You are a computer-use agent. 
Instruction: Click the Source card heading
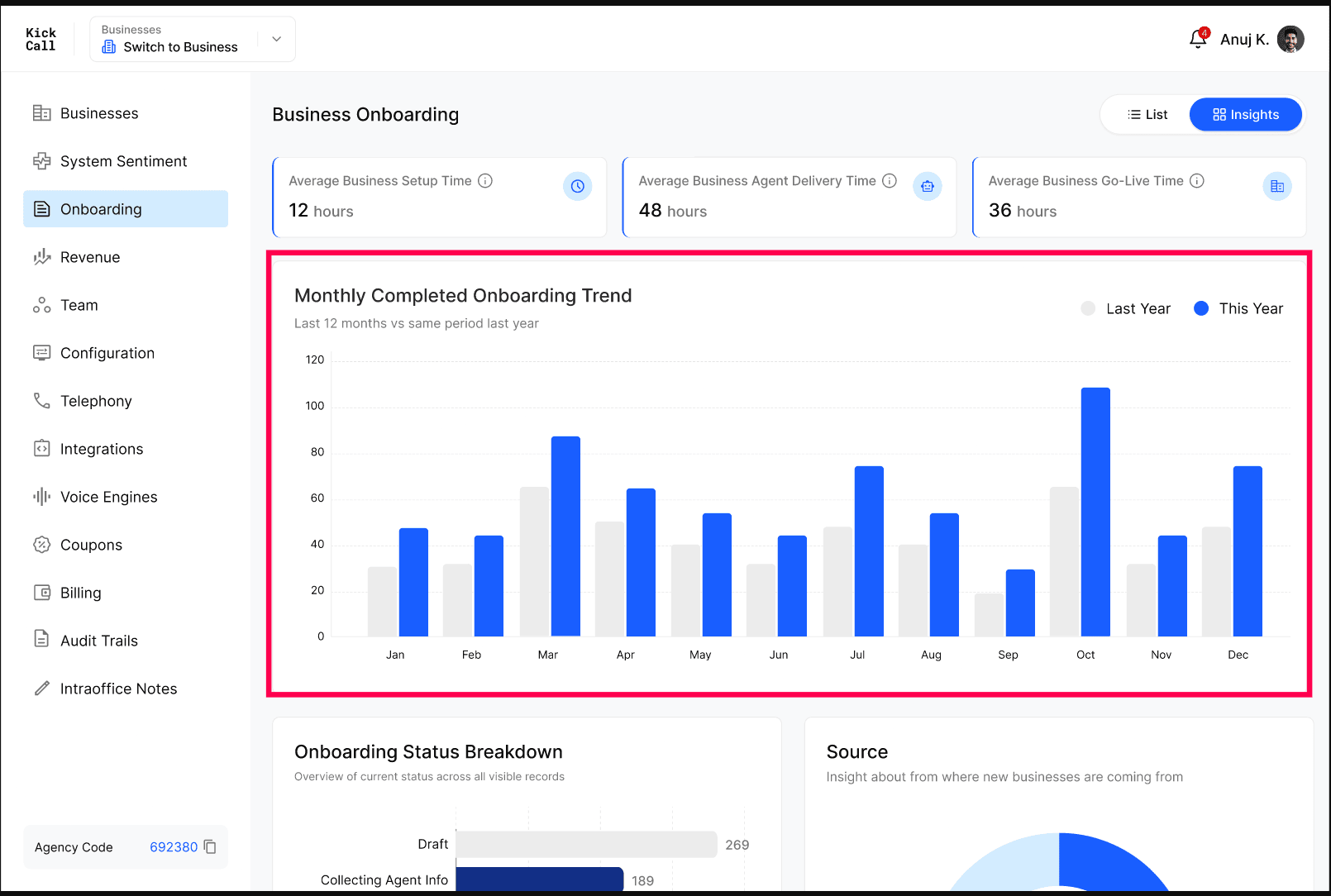point(857,752)
